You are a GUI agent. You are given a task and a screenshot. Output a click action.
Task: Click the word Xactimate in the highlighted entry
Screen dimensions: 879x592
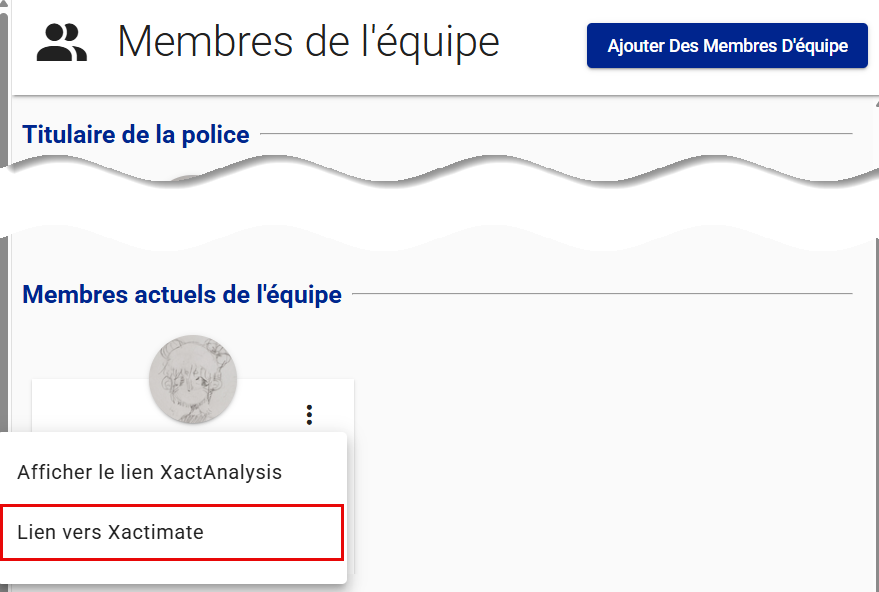pos(156,532)
